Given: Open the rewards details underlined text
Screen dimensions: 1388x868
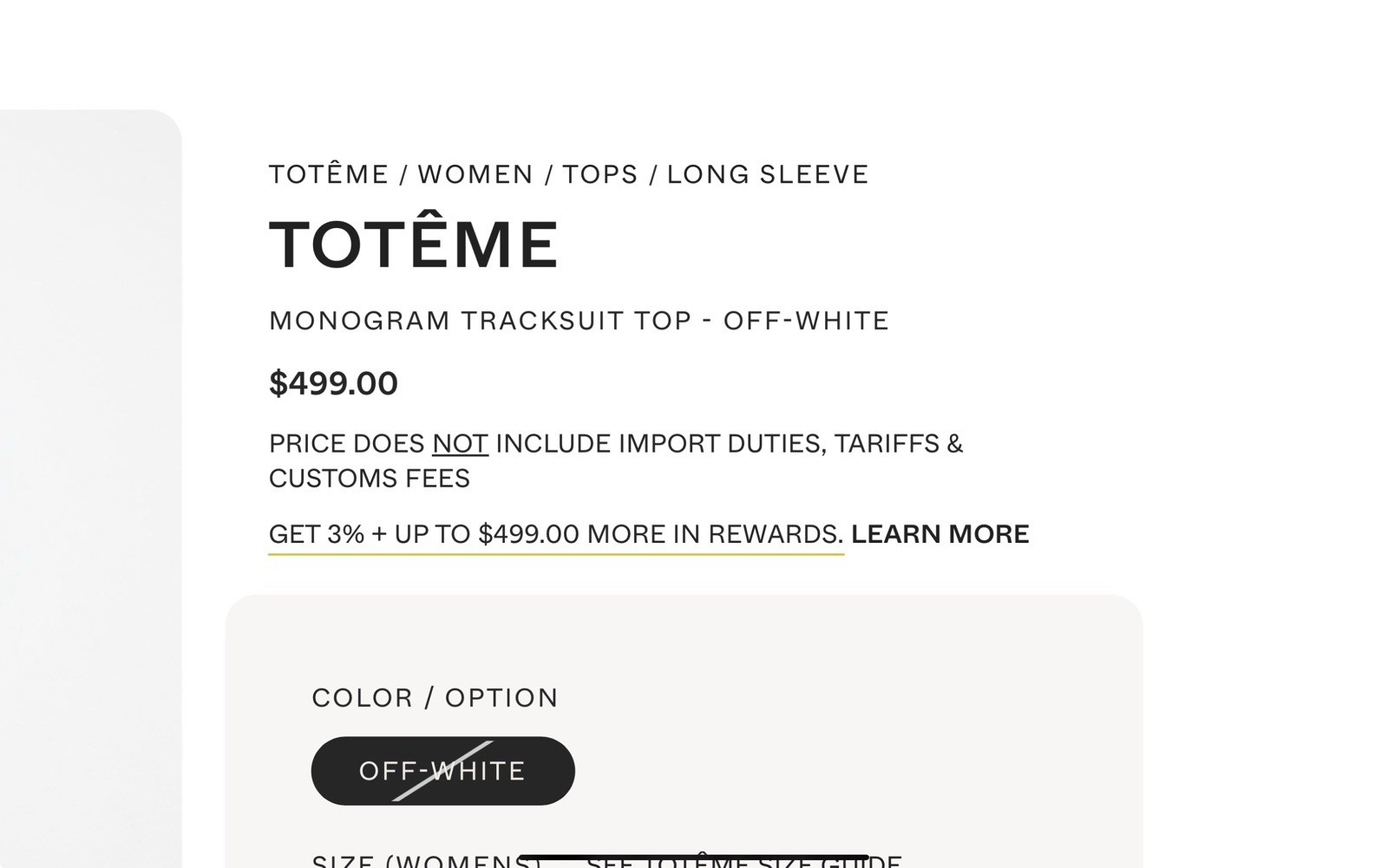Looking at the screenshot, I should [x=555, y=534].
